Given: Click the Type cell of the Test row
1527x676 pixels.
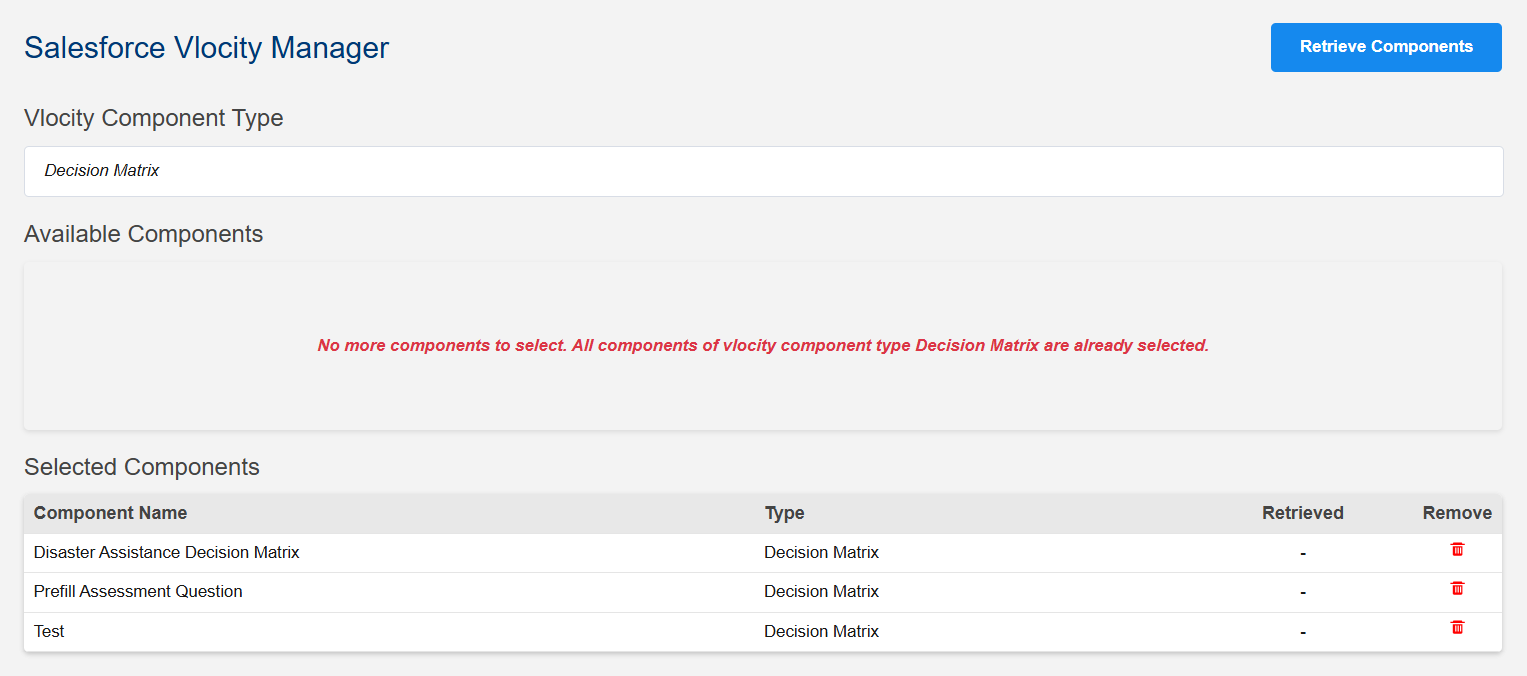Looking at the screenshot, I should pos(822,631).
